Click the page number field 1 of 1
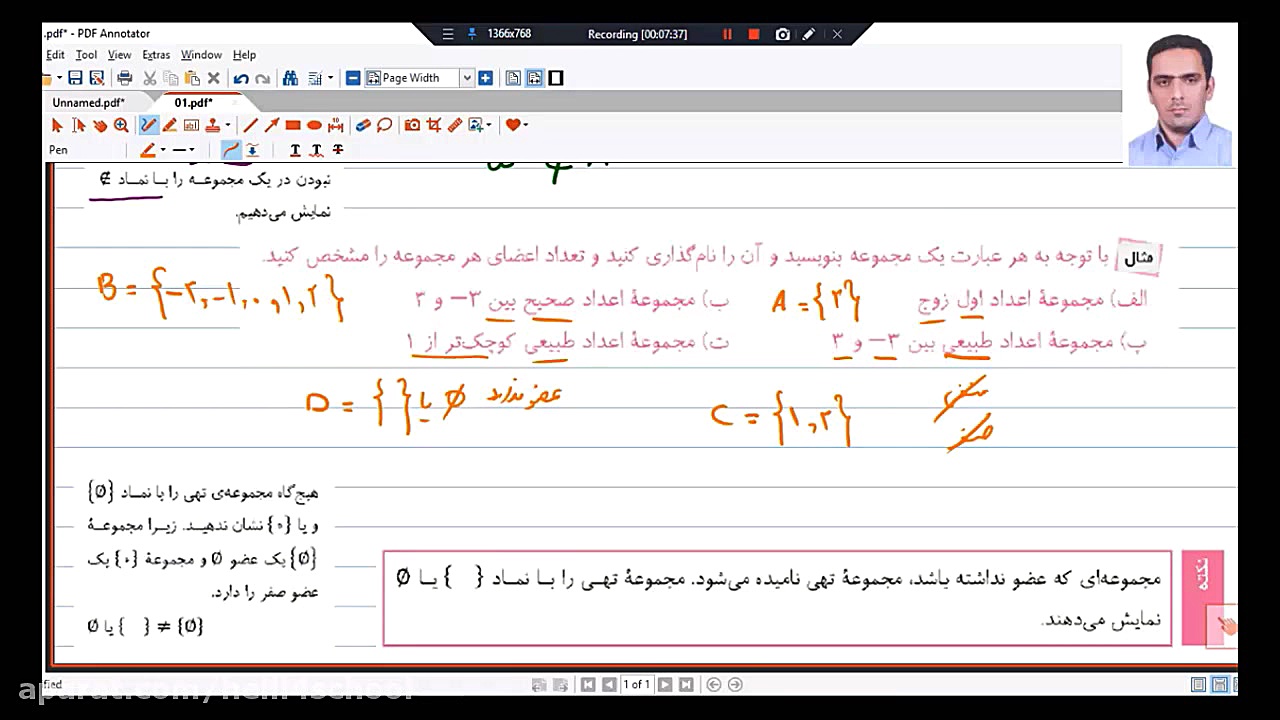This screenshot has width=1280, height=720. click(636, 685)
